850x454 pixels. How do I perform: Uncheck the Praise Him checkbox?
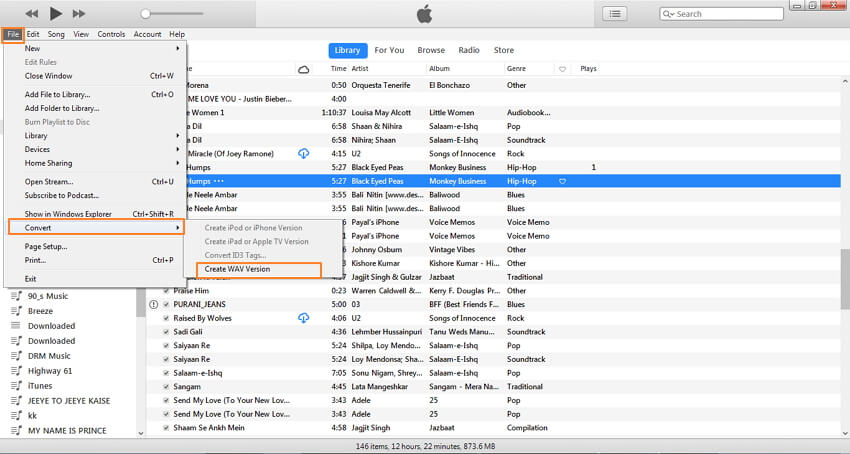tap(166, 291)
